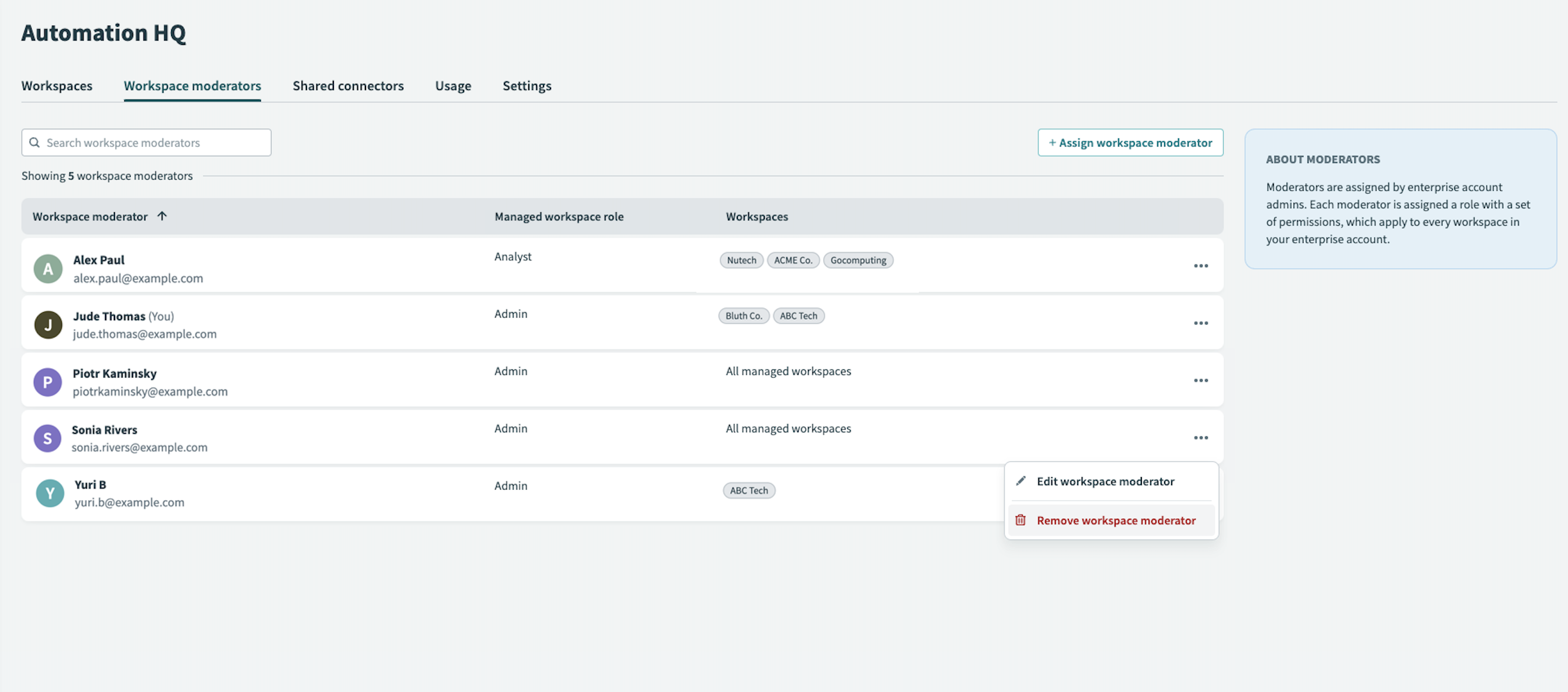The image size is (1568, 692).
Task: Click the three-dot menu icon for Yuri B
Action: tap(1201, 492)
